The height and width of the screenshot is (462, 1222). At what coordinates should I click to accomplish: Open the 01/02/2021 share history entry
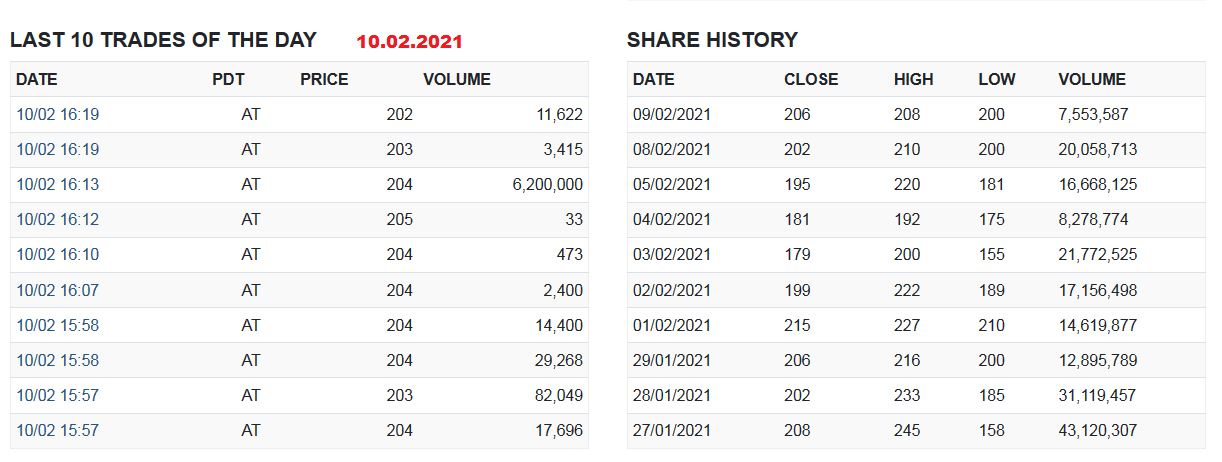pos(672,325)
